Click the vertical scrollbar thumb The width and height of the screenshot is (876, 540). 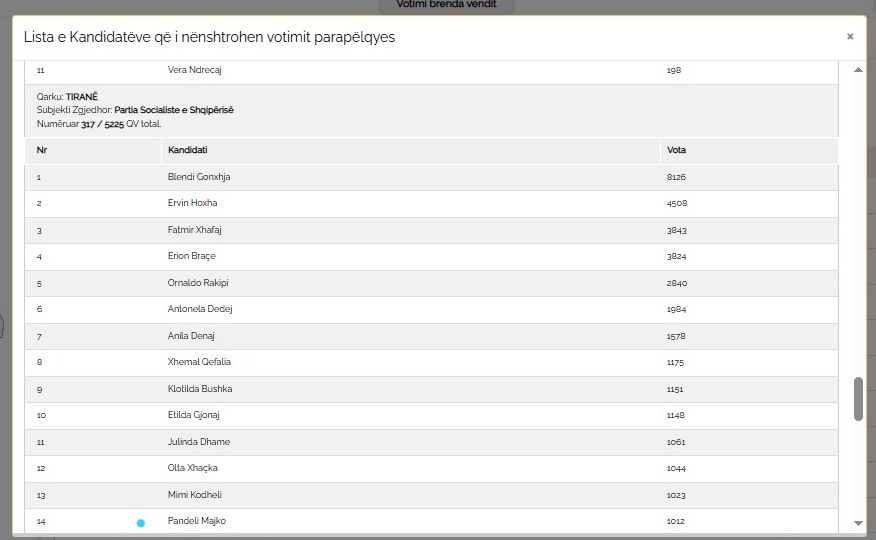pyautogui.click(x=859, y=399)
